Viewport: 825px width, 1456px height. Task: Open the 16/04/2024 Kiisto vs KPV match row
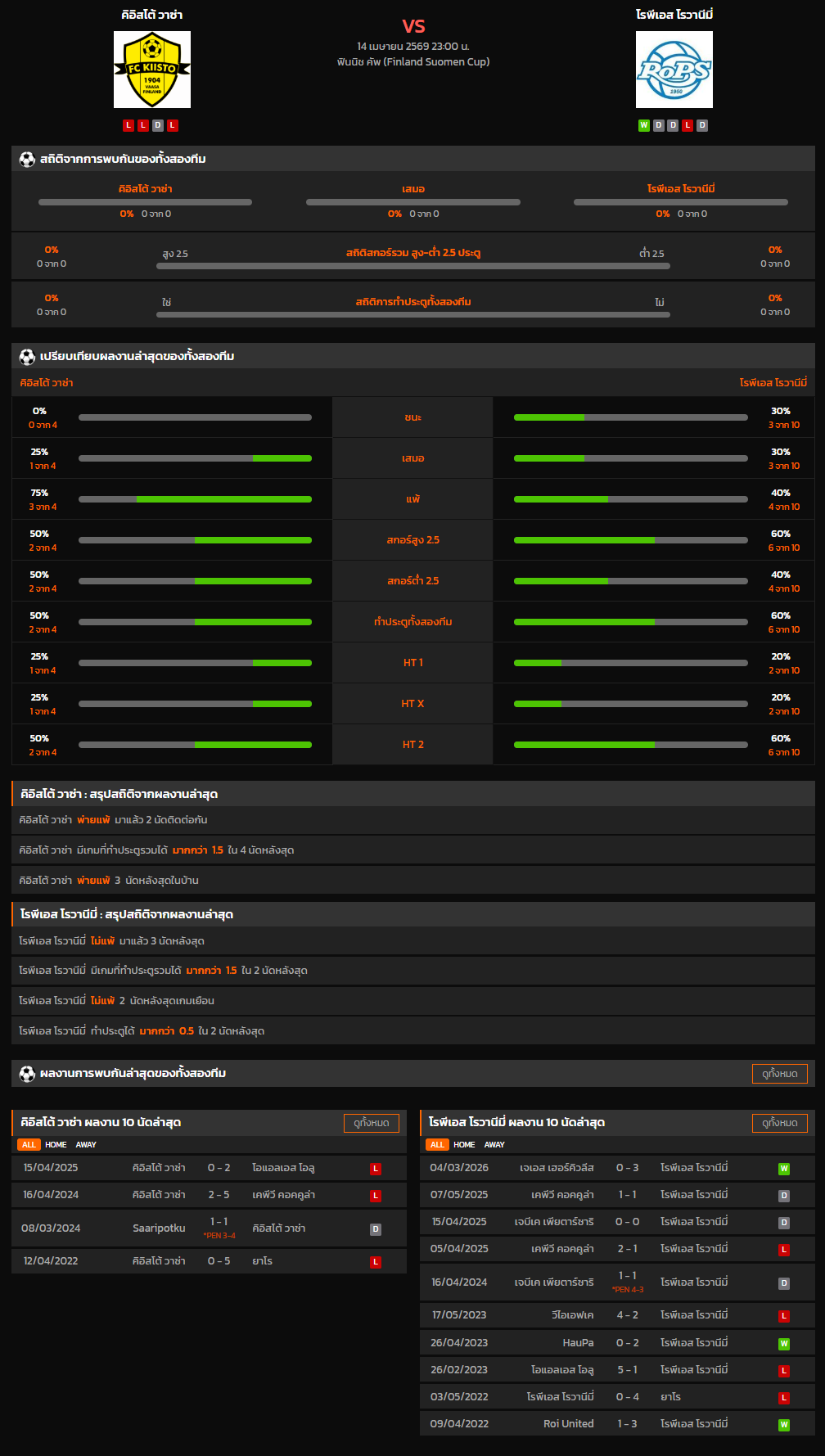pyautogui.click(x=209, y=1195)
